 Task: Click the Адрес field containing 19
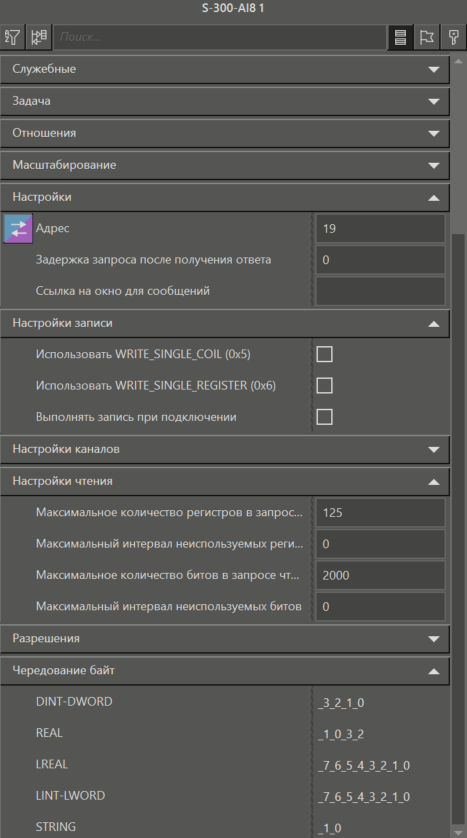click(380, 229)
